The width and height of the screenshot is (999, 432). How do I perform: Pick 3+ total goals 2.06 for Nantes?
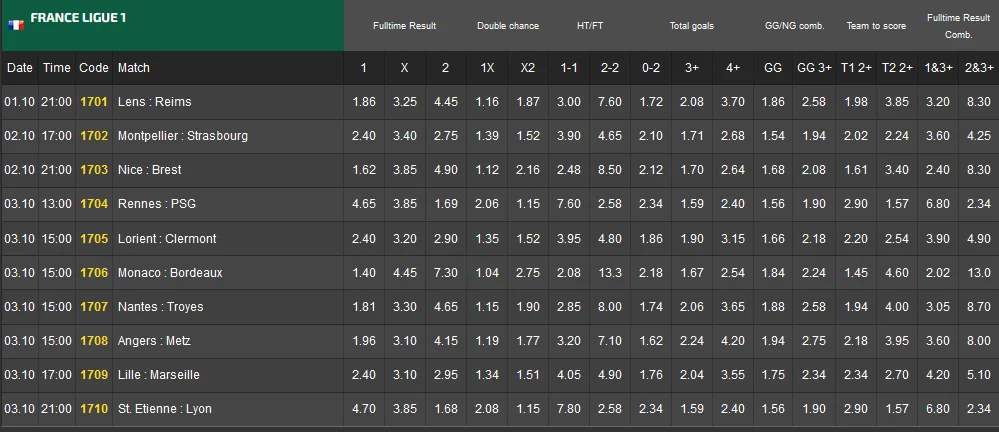[692, 306]
